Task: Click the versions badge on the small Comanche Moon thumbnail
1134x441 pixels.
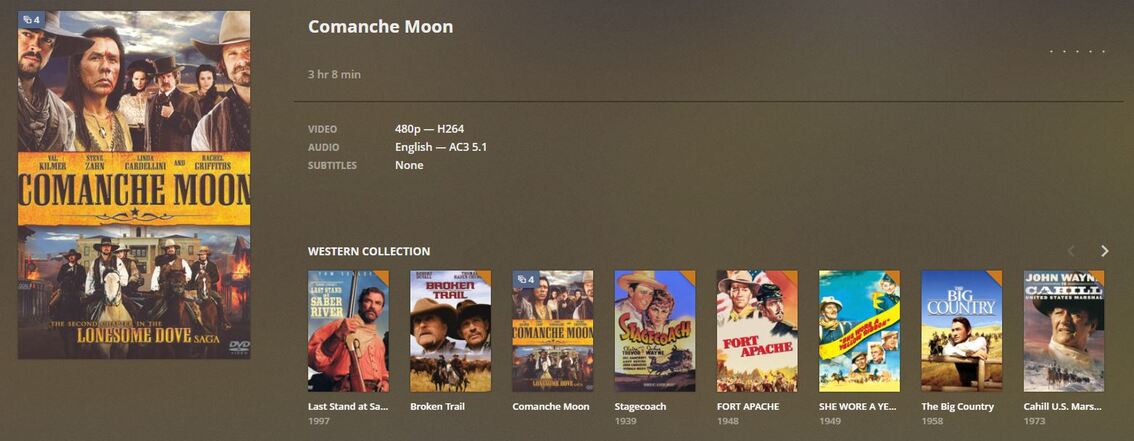Action: (x=525, y=279)
